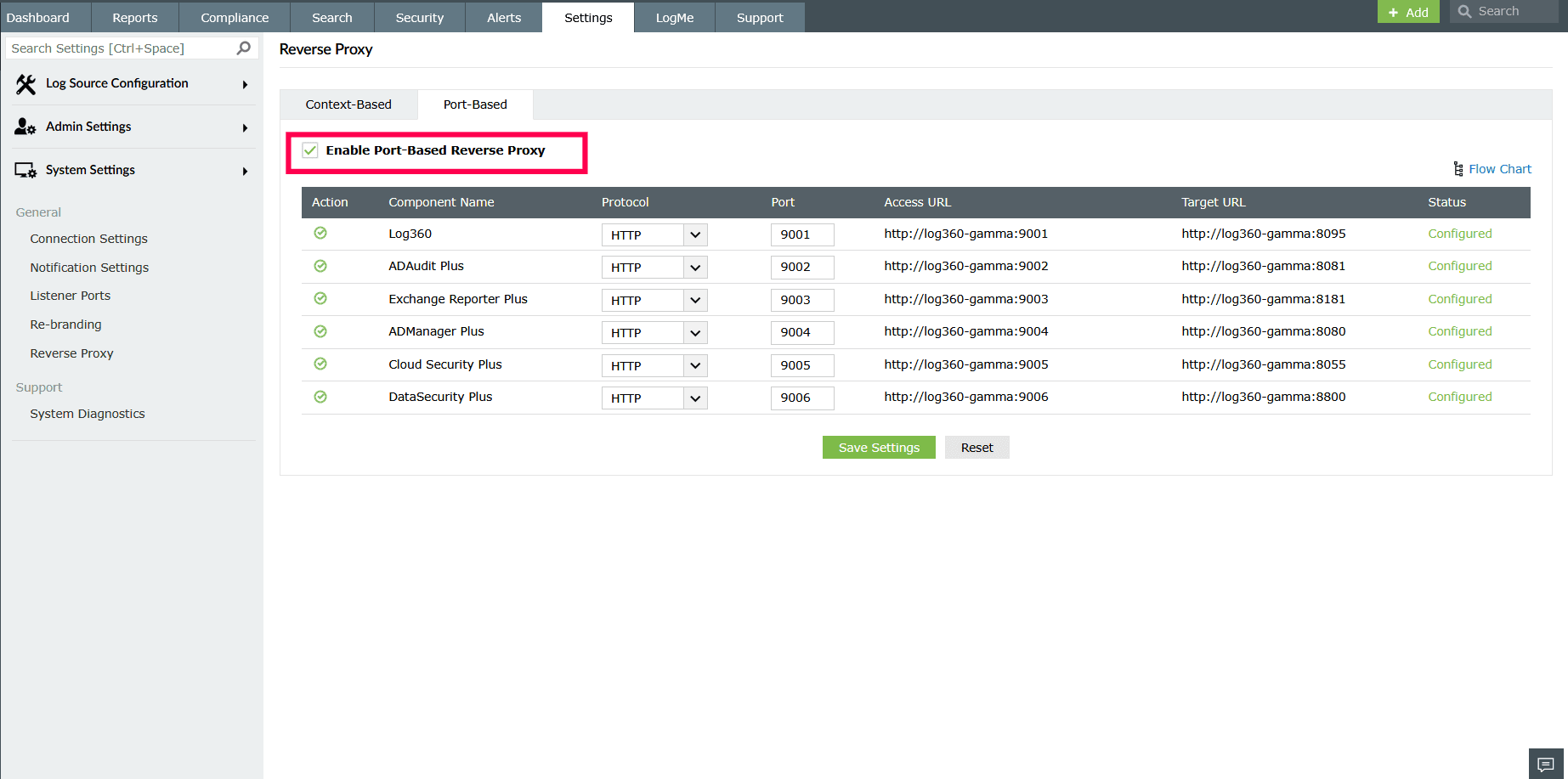Open the Compliance tab

click(x=235, y=17)
